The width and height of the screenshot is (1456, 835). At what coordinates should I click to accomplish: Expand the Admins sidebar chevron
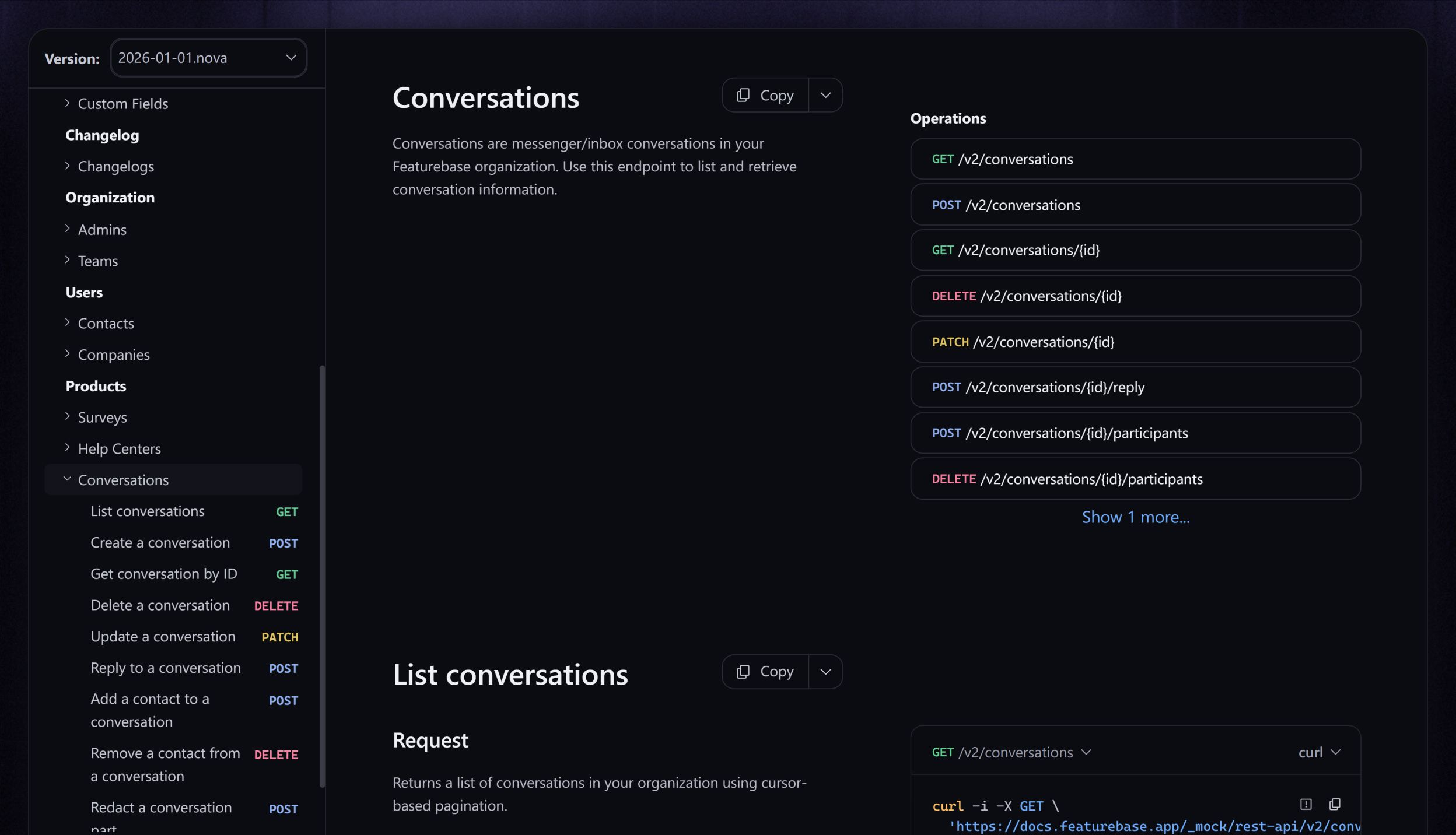(x=67, y=229)
